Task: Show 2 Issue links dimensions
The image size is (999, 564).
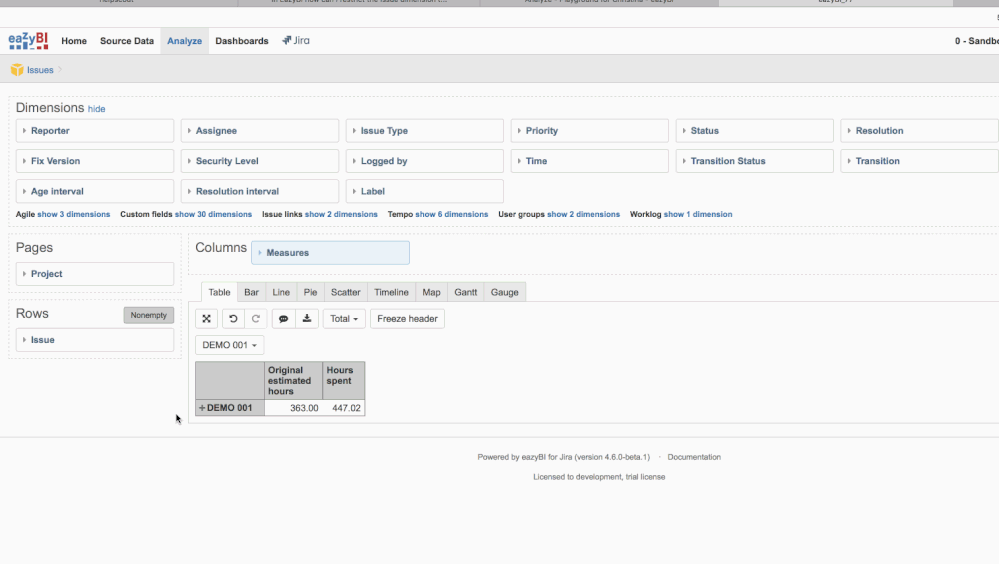Action: (341, 214)
